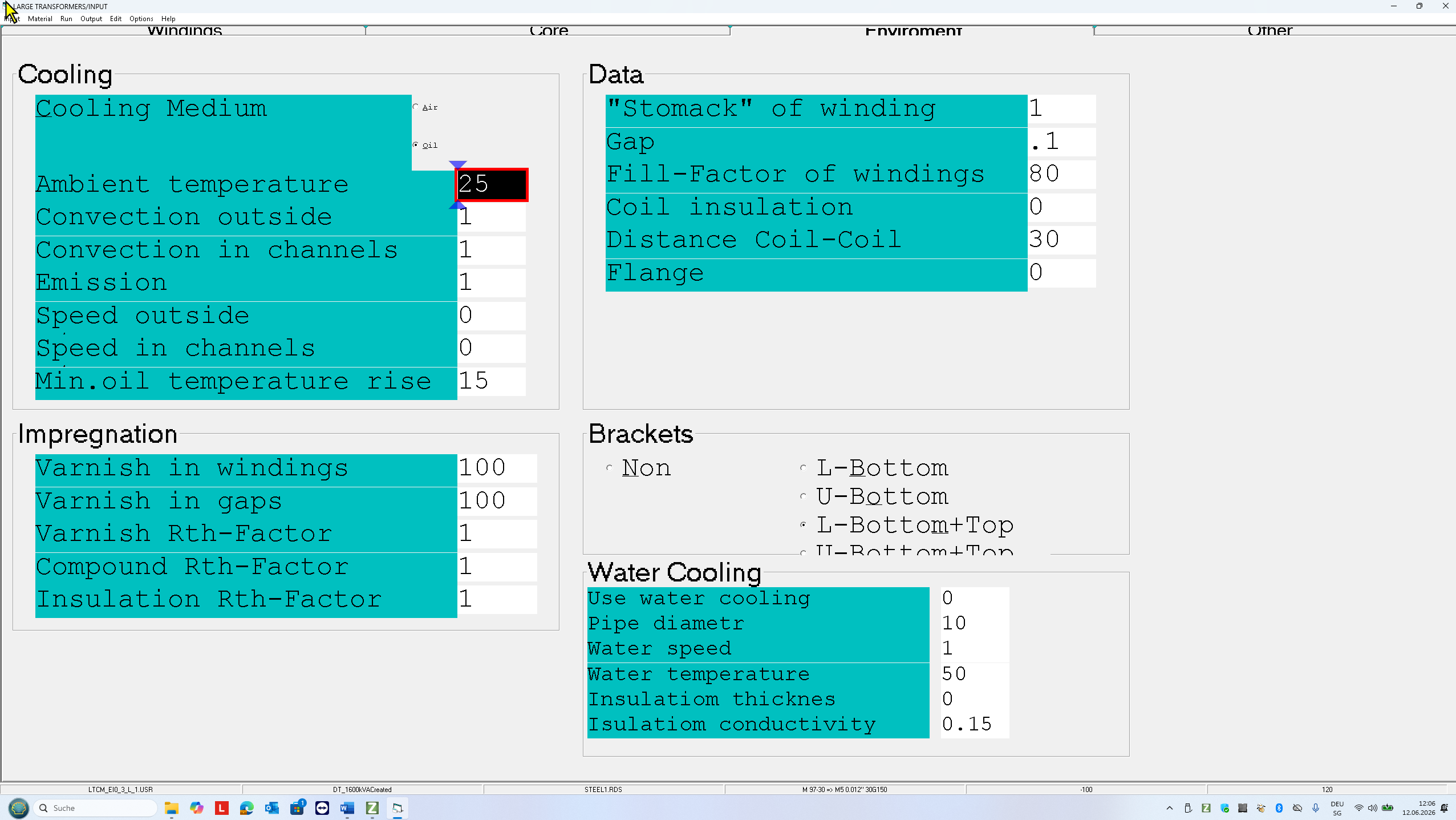This screenshot has height=820, width=1456.
Task: Click the Convection in channels value field
Action: (x=492, y=250)
